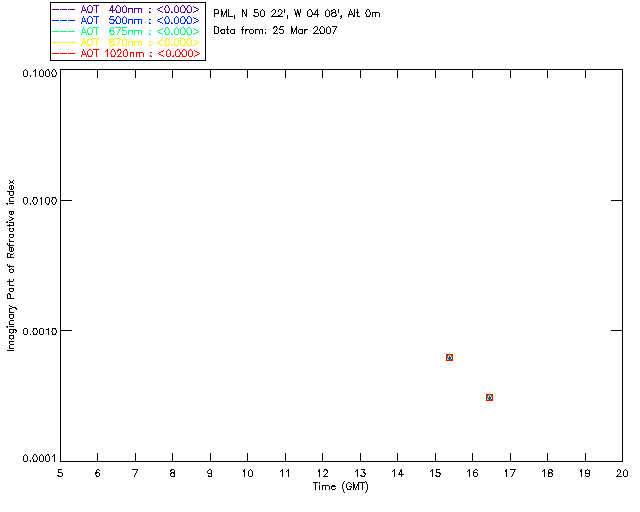Click the data point near 15.4 GMT
This screenshot has height=512, width=640.
coord(449,357)
